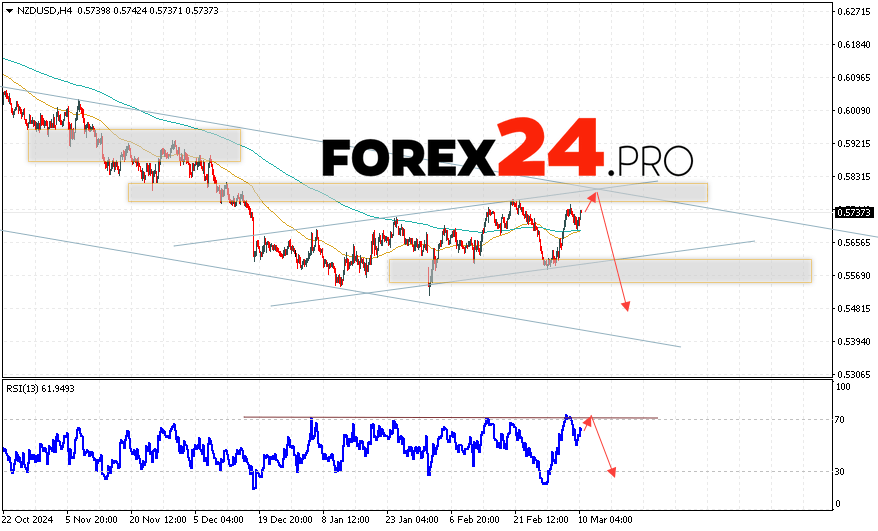Select the lower gray support zone near 0.557
Viewport: 878px width, 531px height.
(600, 271)
